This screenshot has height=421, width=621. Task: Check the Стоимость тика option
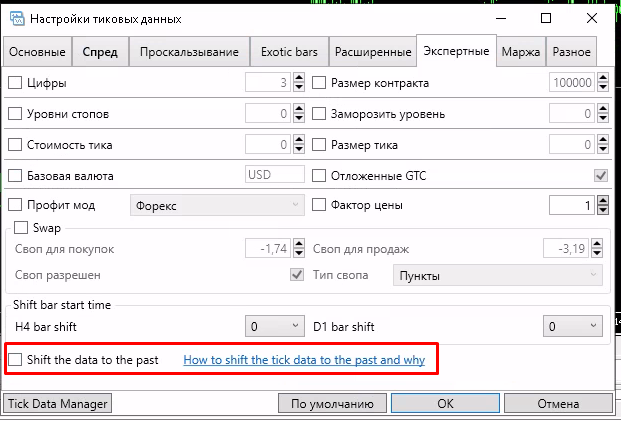[15, 145]
